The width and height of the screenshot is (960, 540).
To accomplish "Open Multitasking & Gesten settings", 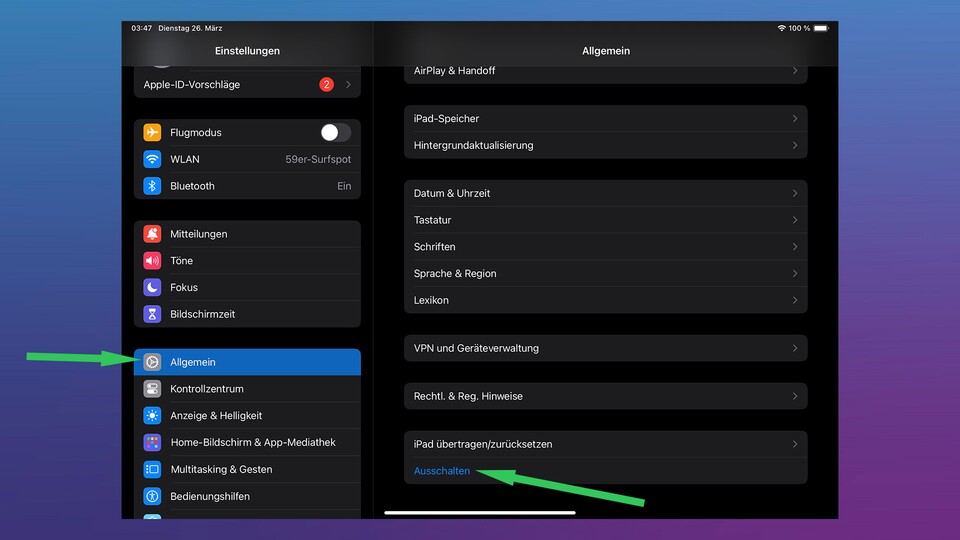I will 221,470.
